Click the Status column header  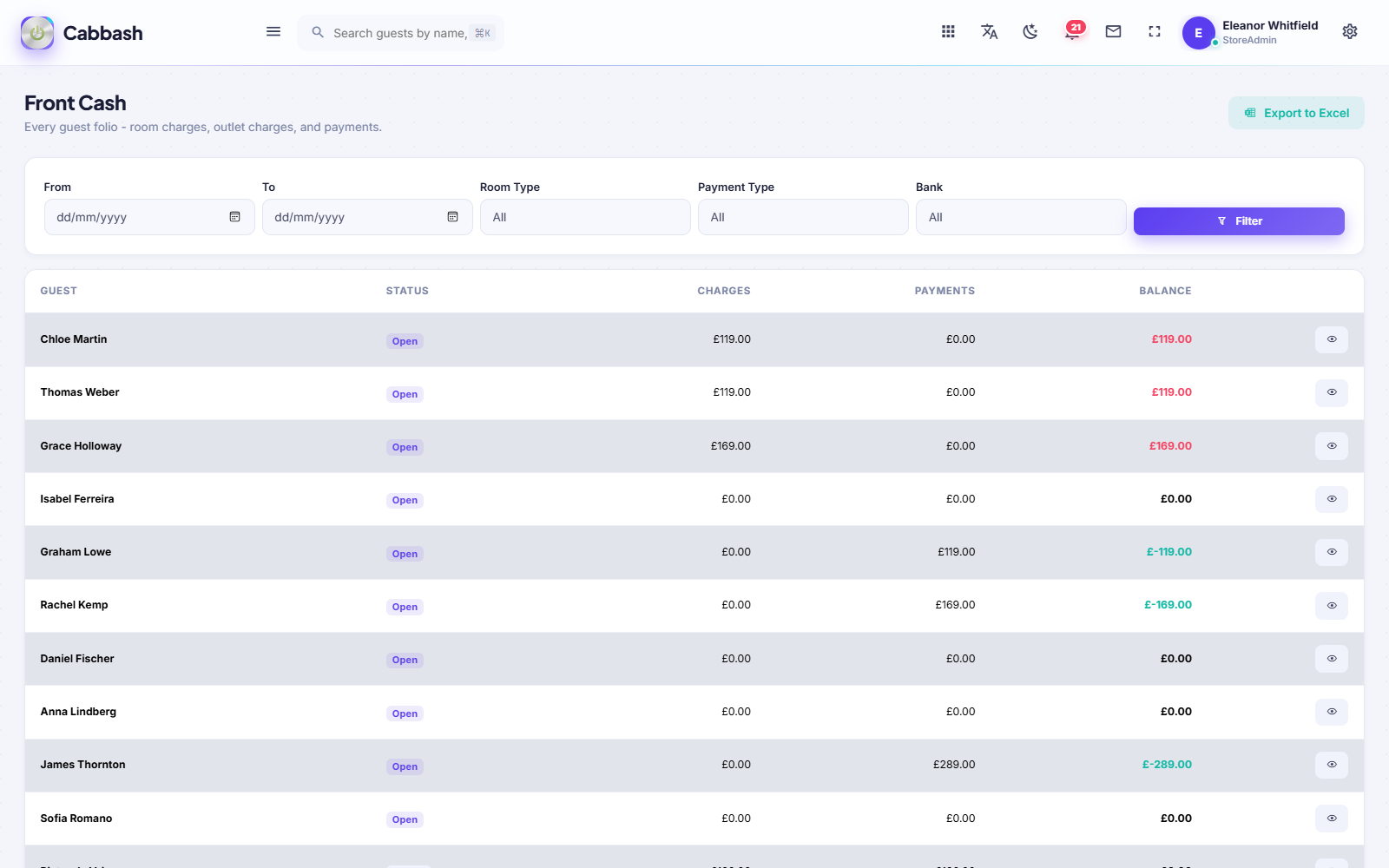point(407,291)
